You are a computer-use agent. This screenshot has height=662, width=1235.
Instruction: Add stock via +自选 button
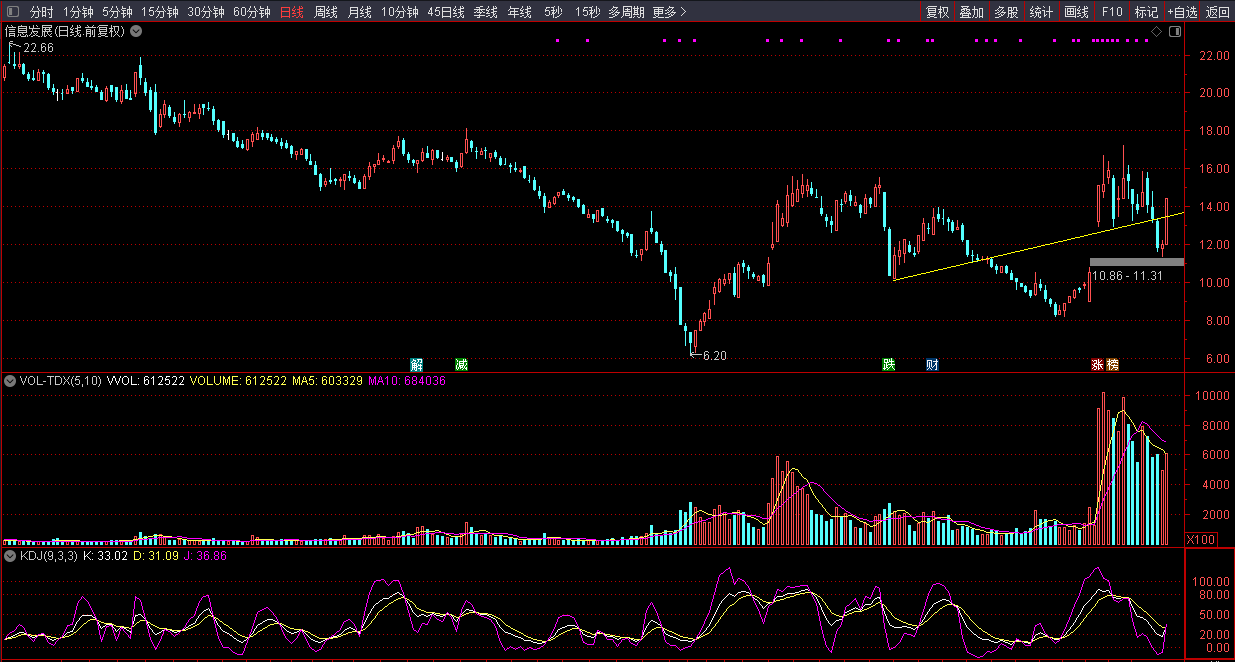pos(1181,12)
